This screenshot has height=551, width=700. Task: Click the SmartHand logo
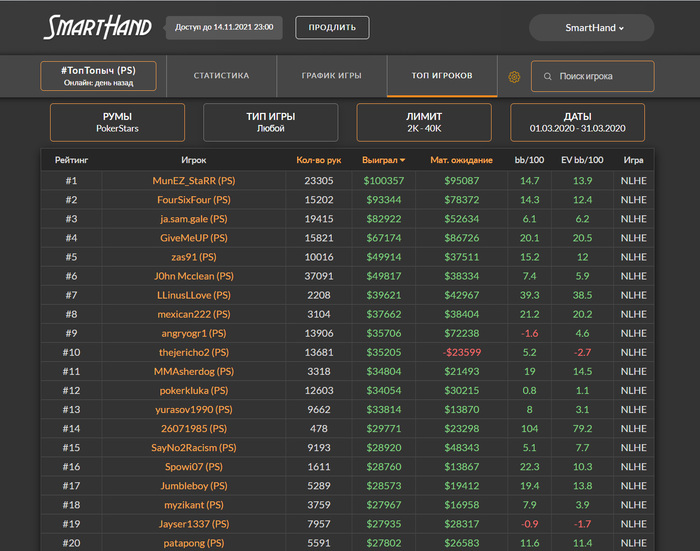point(98,27)
